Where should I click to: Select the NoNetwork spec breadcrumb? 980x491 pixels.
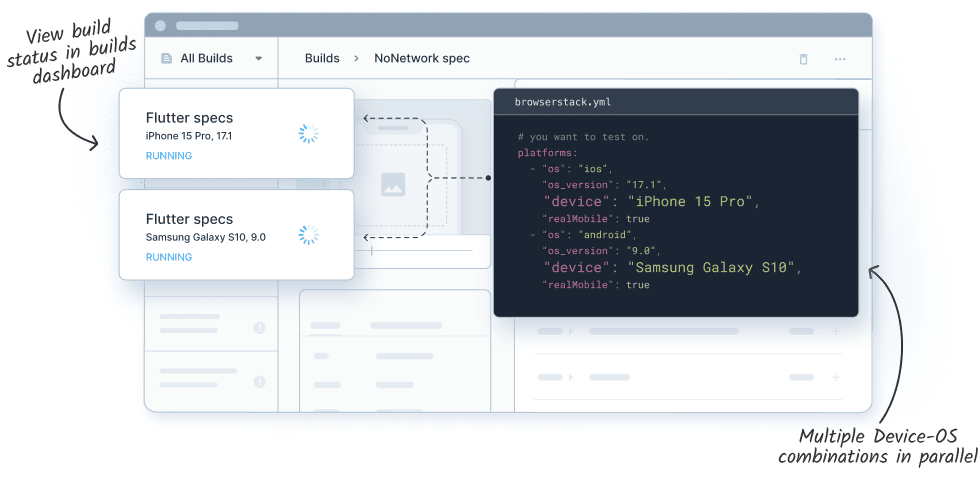click(422, 58)
